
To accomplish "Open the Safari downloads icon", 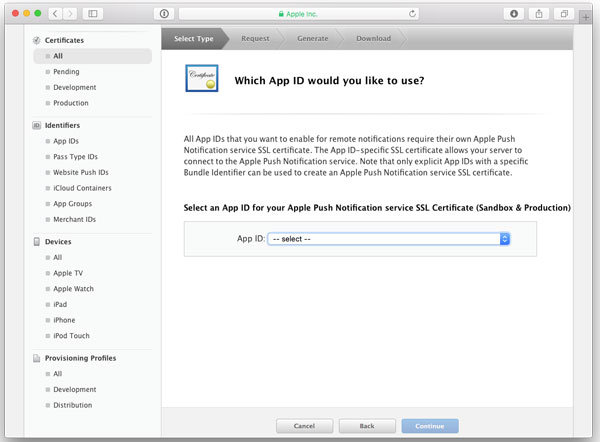I will pyautogui.click(x=515, y=14).
